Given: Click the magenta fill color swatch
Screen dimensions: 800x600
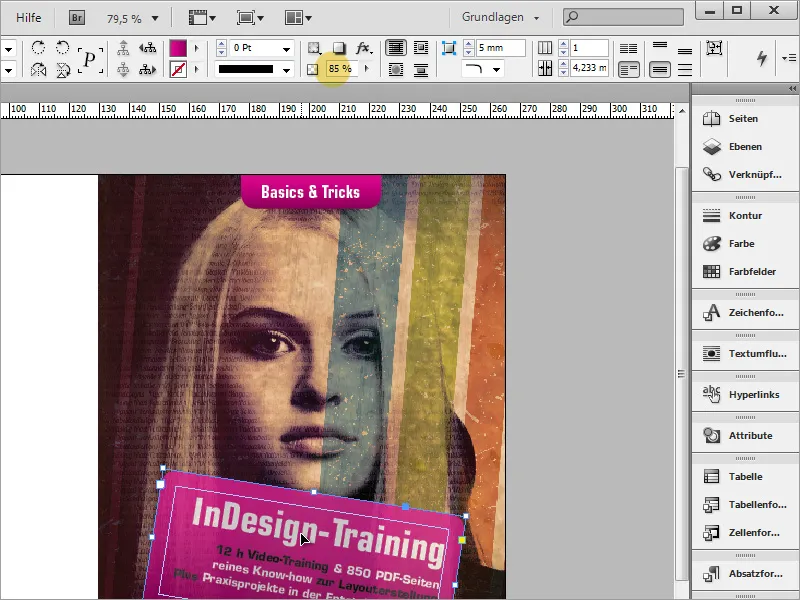Looking at the screenshot, I should pos(178,48).
